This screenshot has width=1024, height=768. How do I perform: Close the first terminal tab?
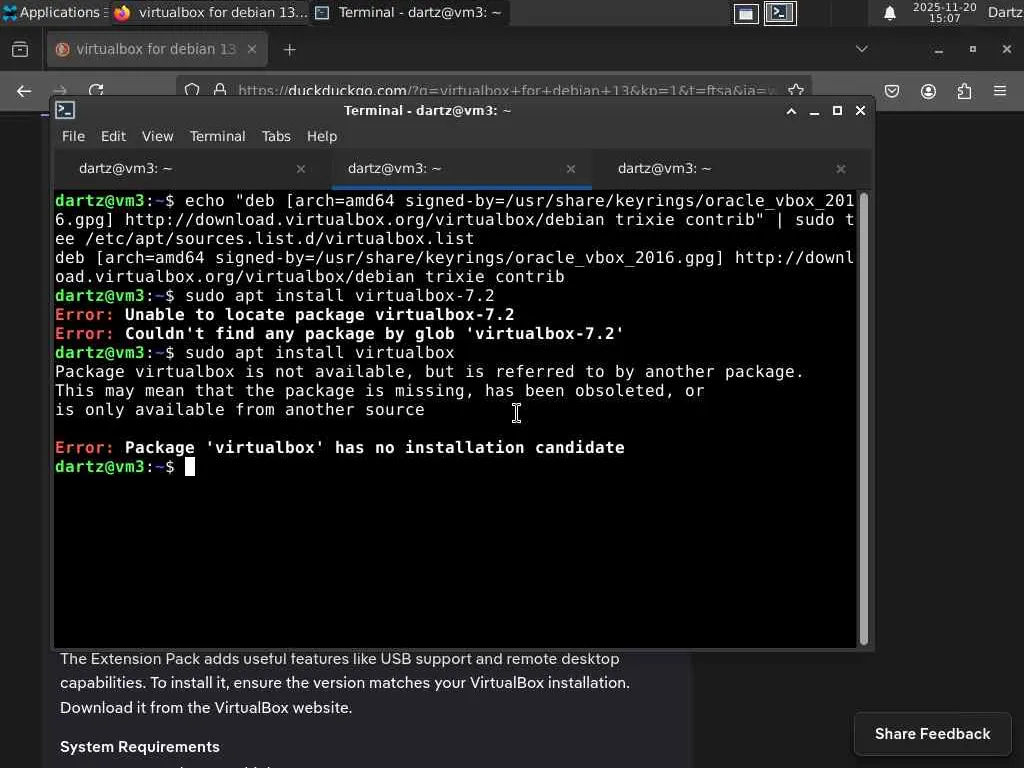click(x=300, y=169)
